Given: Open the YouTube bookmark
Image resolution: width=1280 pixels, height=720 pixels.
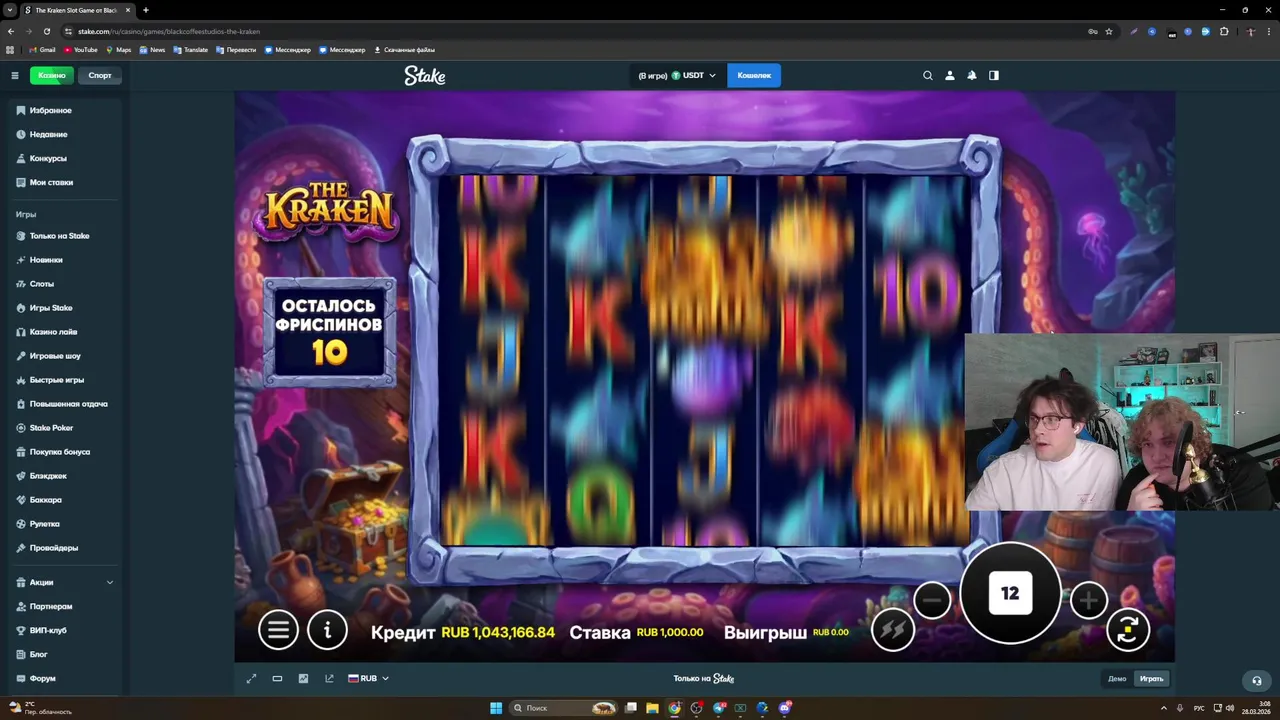Looking at the screenshot, I should pos(81,49).
